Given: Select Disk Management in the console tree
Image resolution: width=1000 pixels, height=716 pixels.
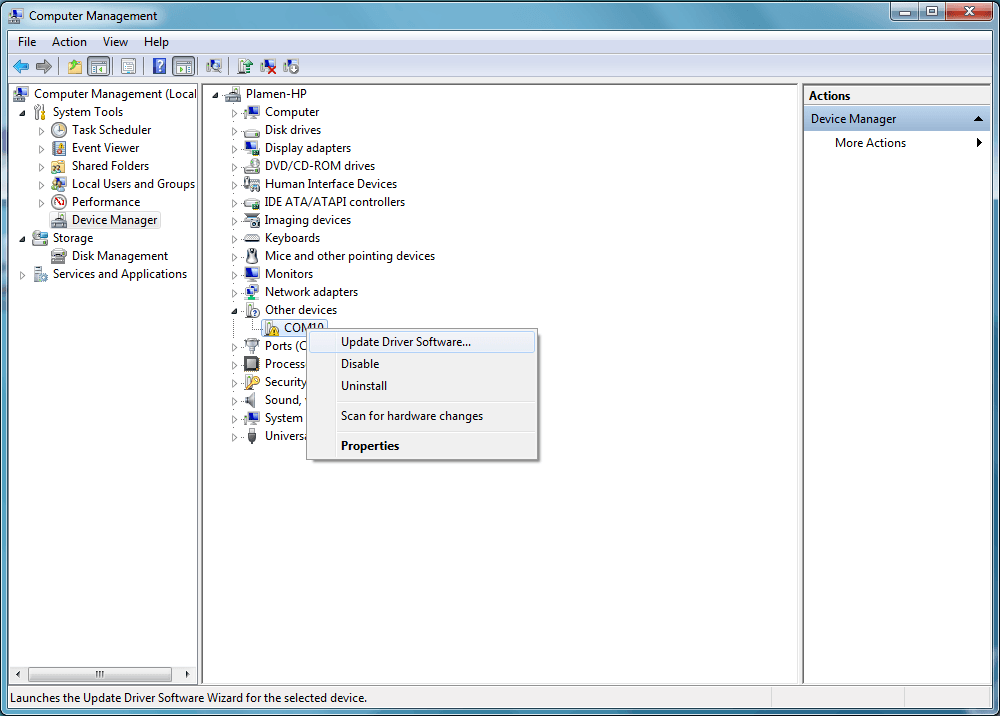Looking at the screenshot, I should [x=119, y=256].
